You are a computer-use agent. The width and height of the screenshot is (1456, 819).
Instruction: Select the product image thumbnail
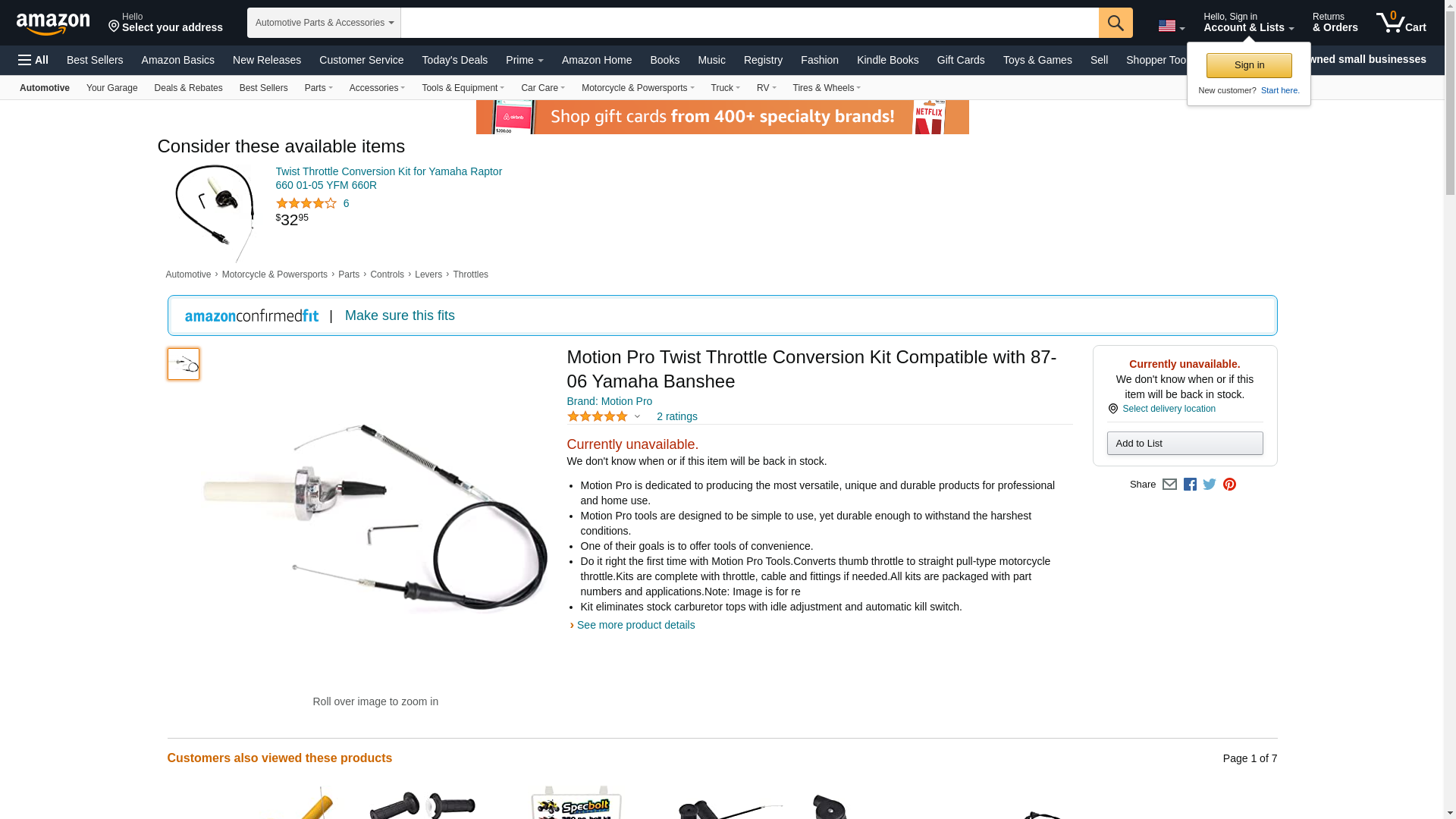[x=184, y=364]
